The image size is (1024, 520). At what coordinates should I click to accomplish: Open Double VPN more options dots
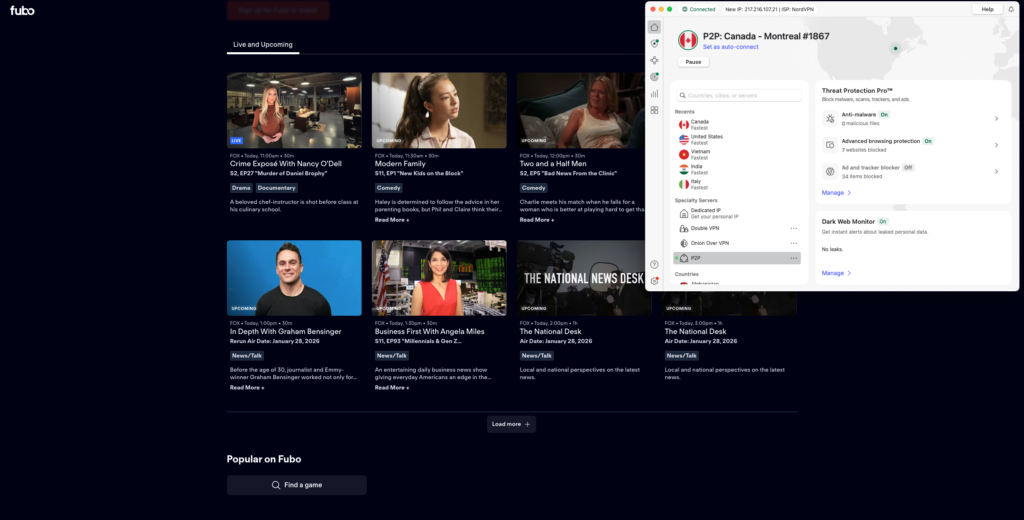pyautogui.click(x=793, y=229)
